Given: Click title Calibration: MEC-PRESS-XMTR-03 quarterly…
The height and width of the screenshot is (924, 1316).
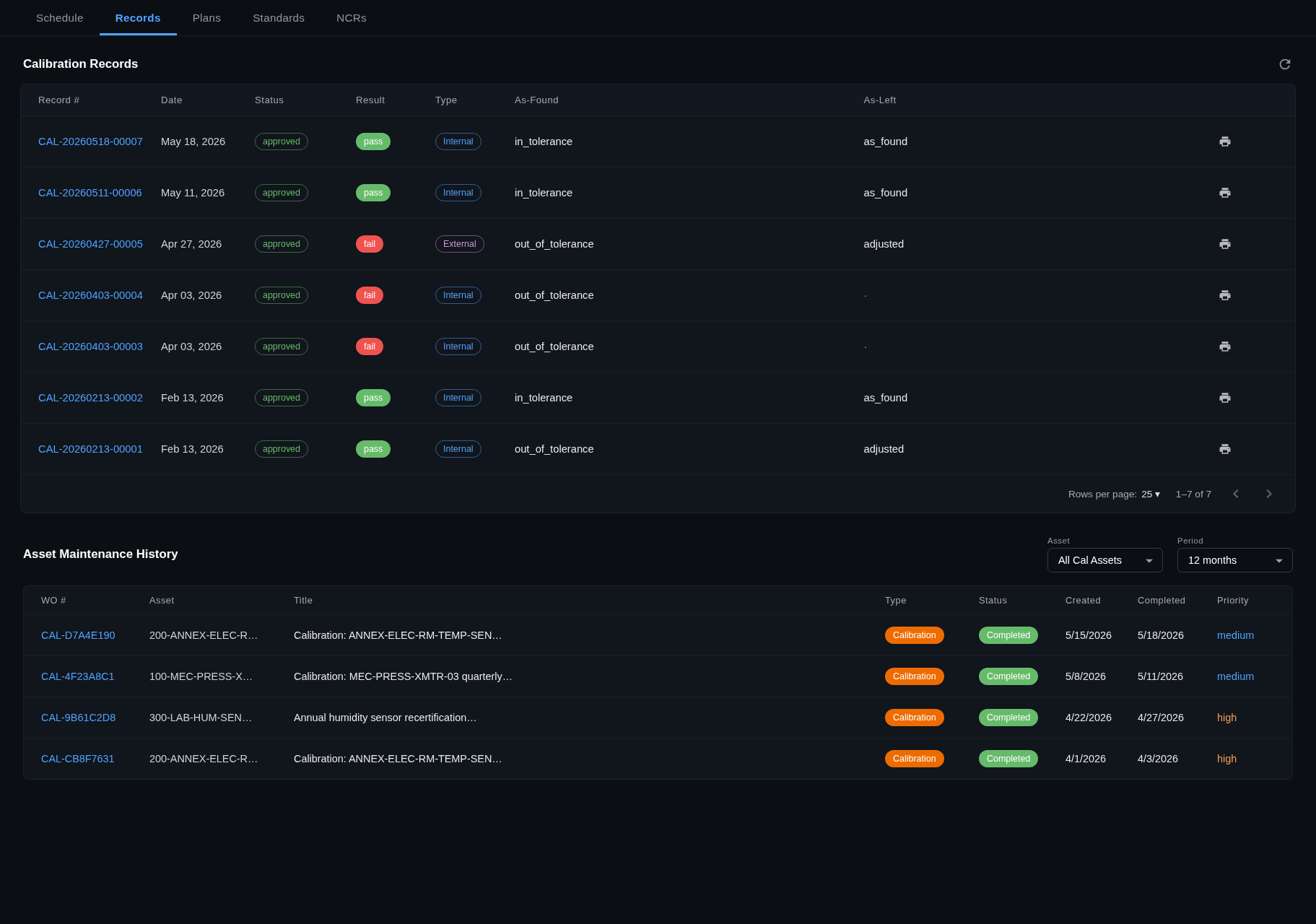Looking at the screenshot, I should click(403, 676).
